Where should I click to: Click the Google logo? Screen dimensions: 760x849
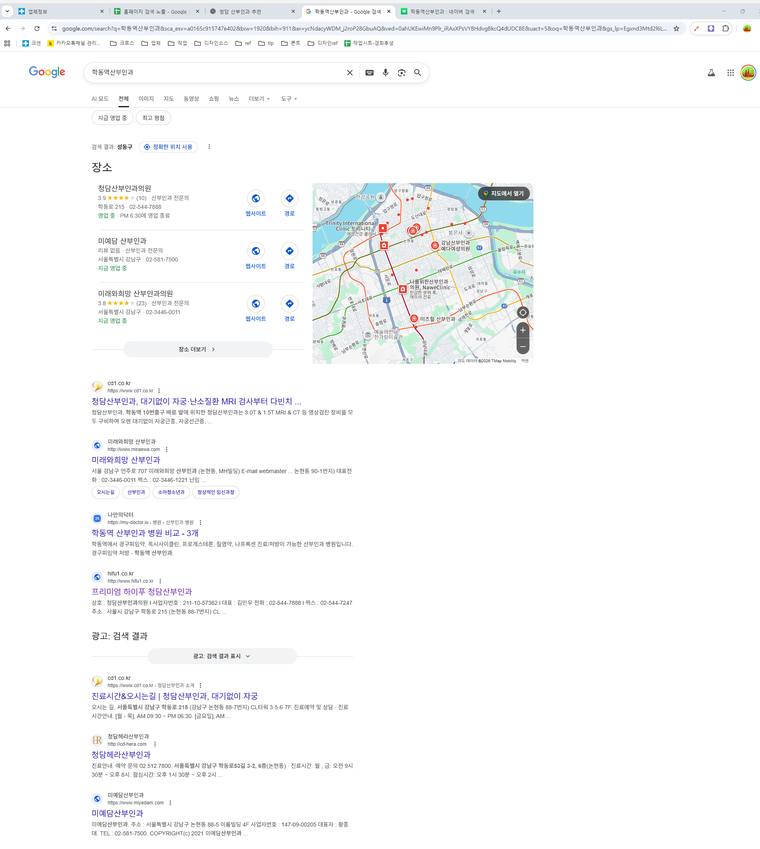pyautogui.click(x=47, y=72)
